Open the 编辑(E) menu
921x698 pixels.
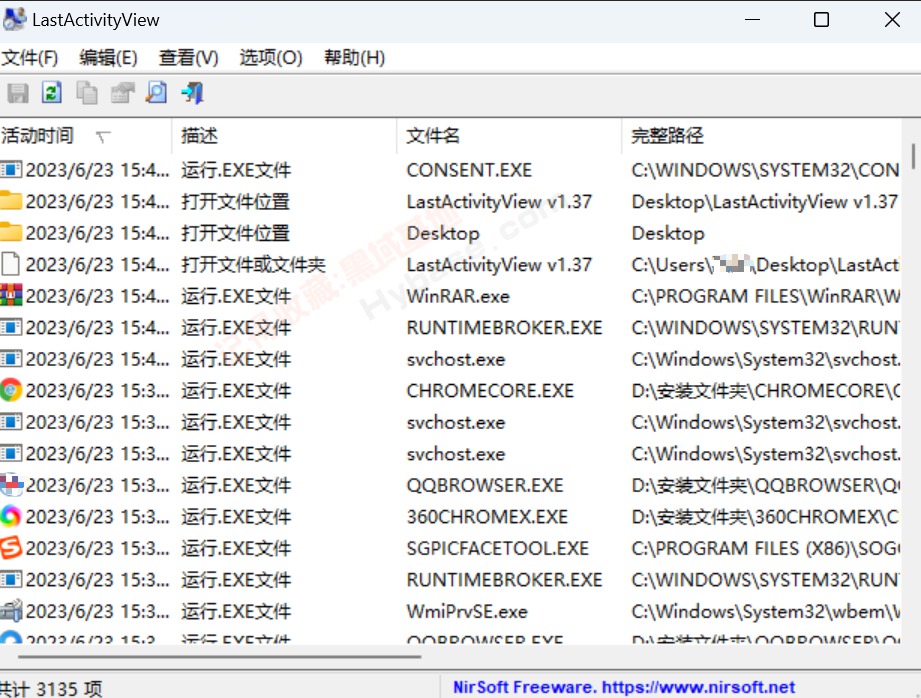click(x=108, y=58)
